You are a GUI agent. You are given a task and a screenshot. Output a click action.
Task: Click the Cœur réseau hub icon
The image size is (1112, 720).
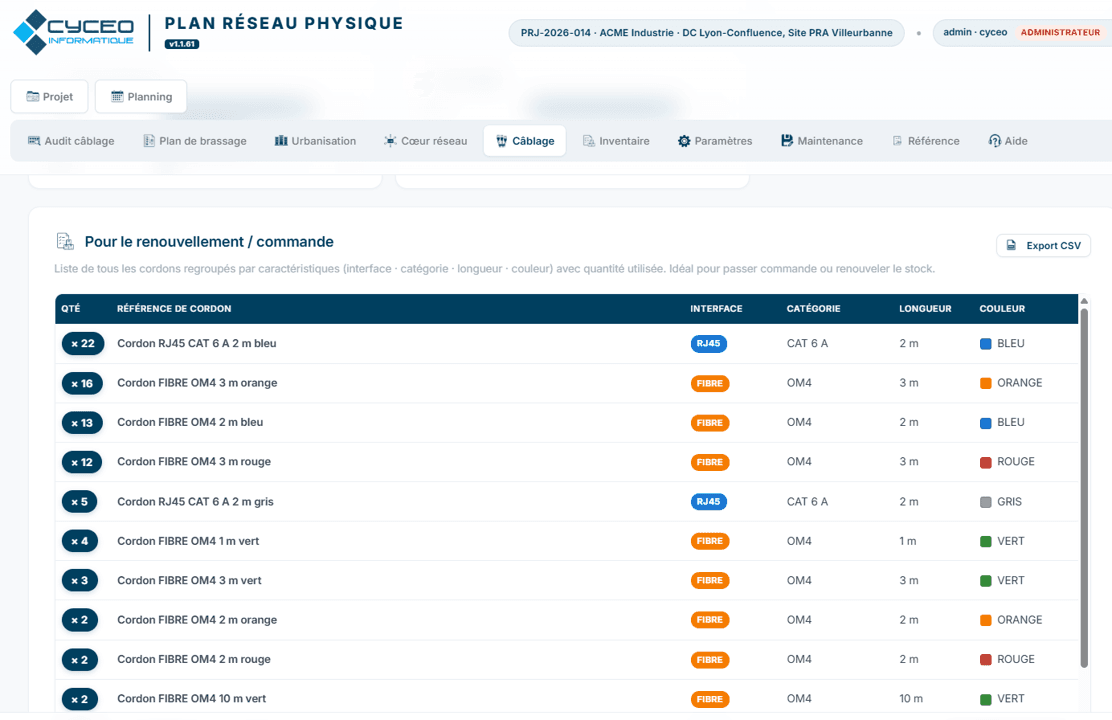(x=390, y=140)
